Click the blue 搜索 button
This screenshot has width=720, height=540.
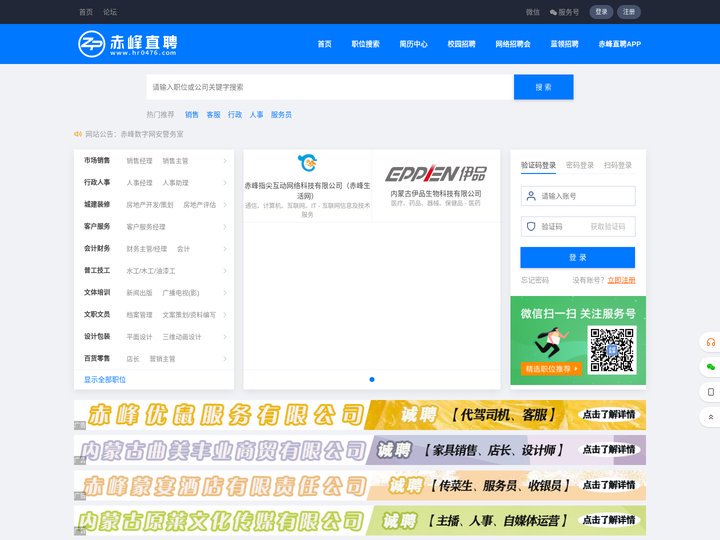544,87
